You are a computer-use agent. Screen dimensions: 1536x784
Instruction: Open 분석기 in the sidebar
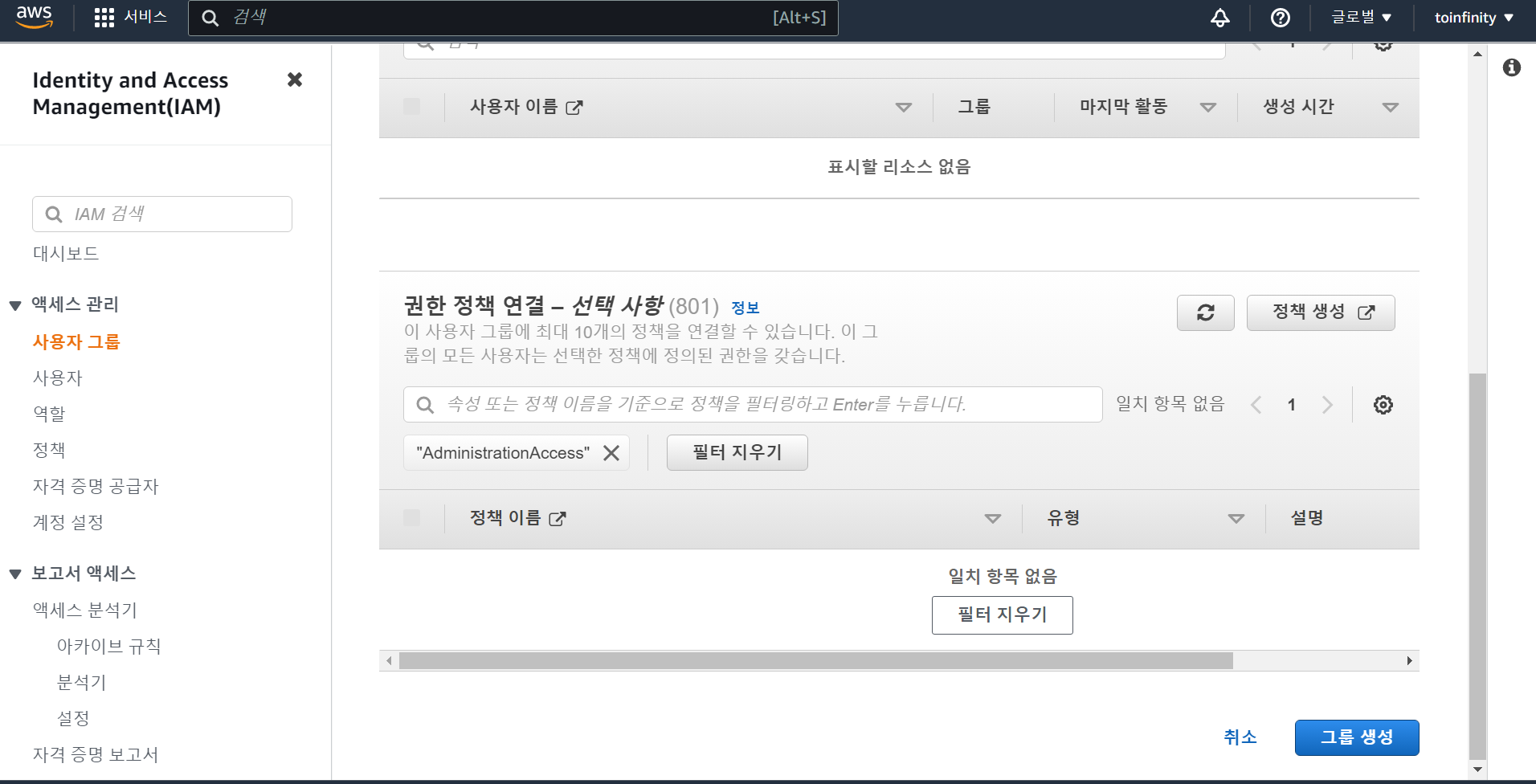(x=82, y=682)
